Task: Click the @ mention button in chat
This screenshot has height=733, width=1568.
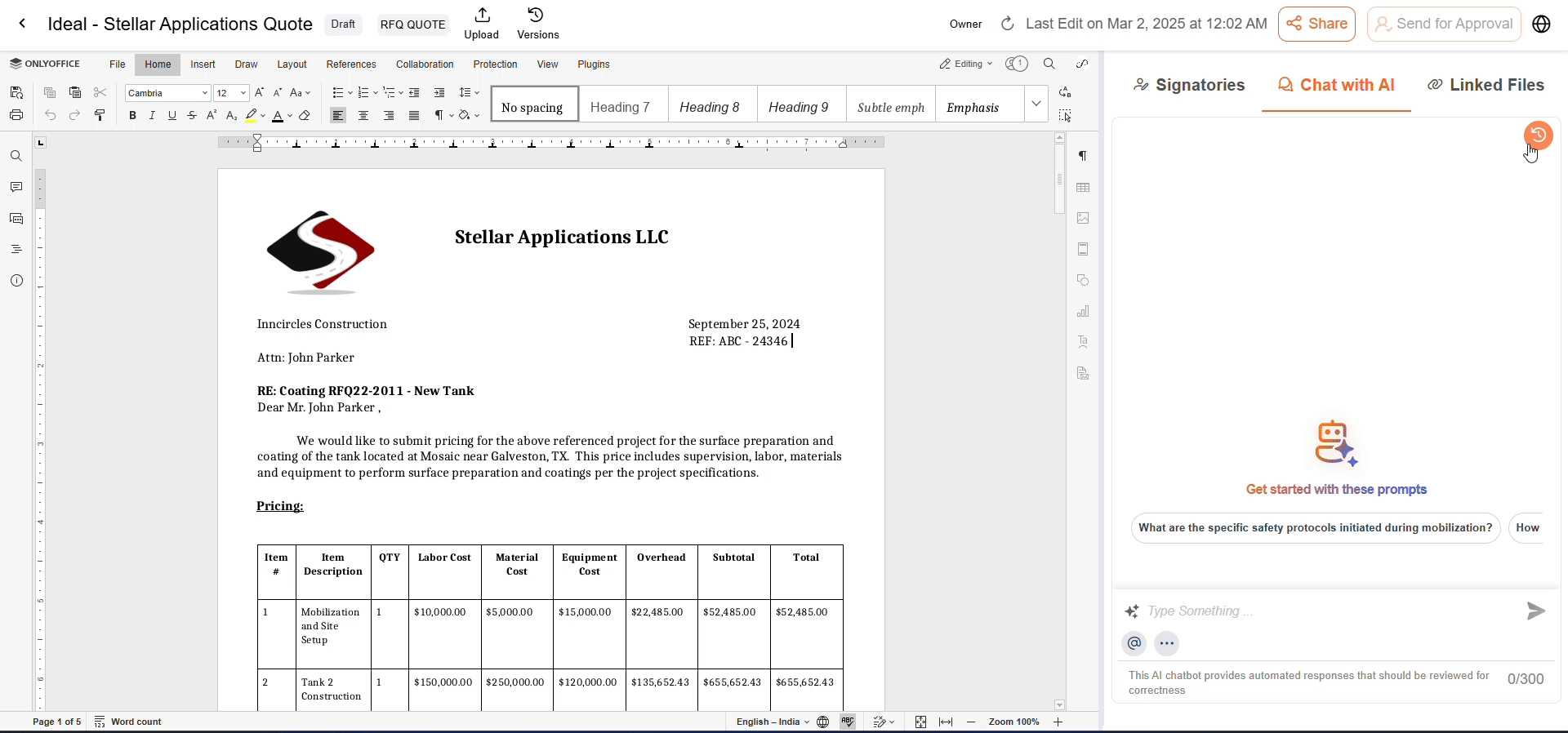Action: [x=1134, y=644]
